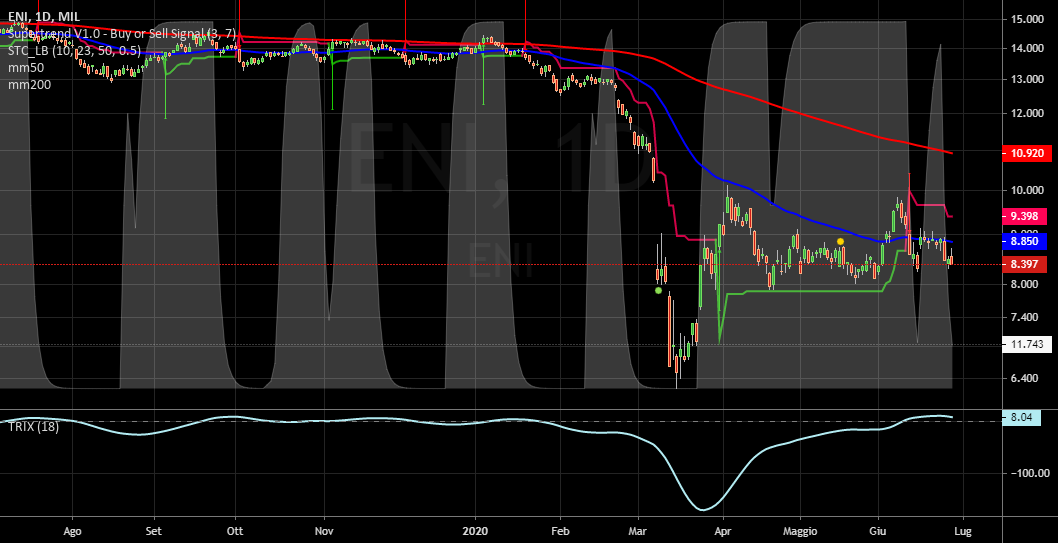Screen dimensions: 1058x543
Task: Click the 12.000 price axis label
Action: pyautogui.click(x=1027, y=113)
